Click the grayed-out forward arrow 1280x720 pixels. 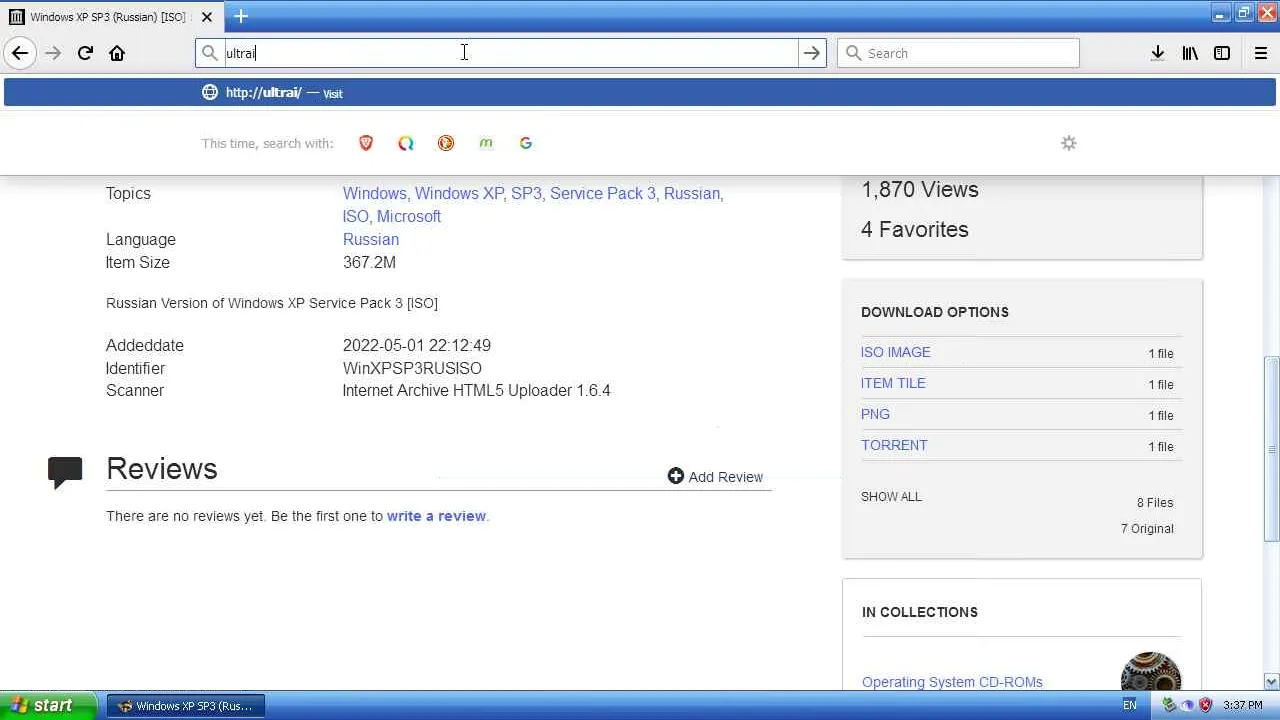coord(53,53)
